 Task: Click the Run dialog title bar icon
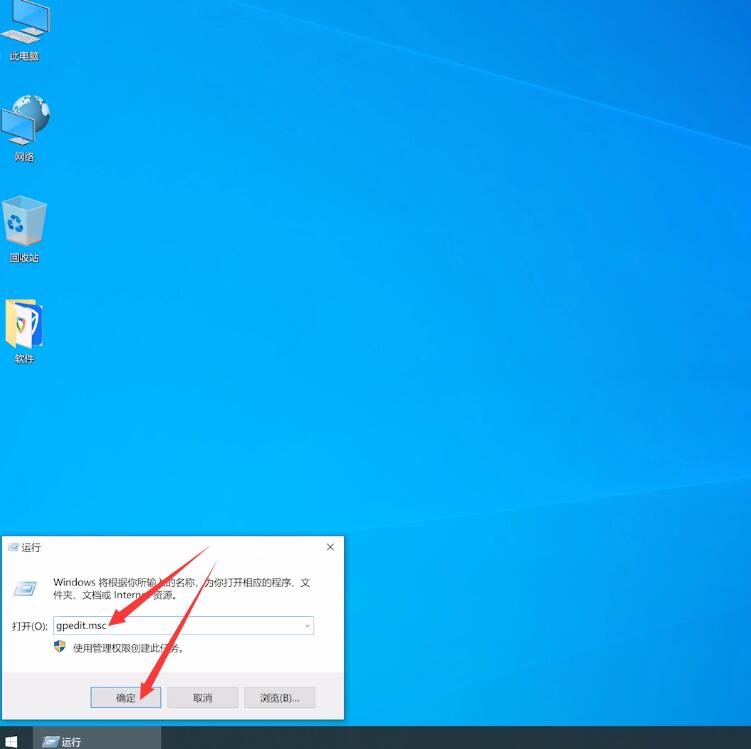[13, 547]
